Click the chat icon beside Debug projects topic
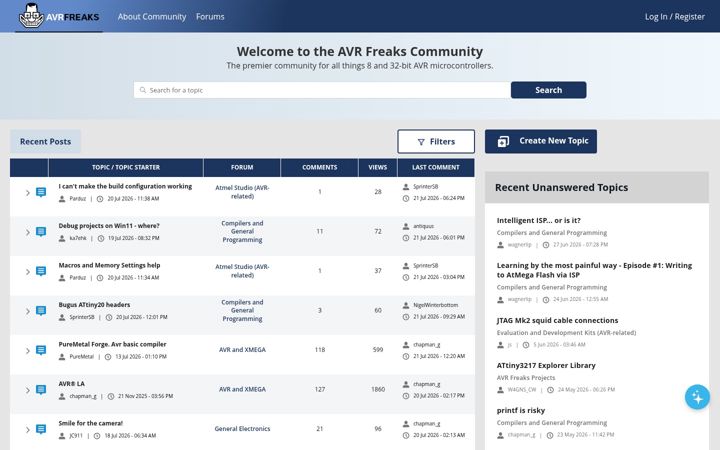The height and width of the screenshot is (450, 720). pyautogui.click(x=41, y=231)
